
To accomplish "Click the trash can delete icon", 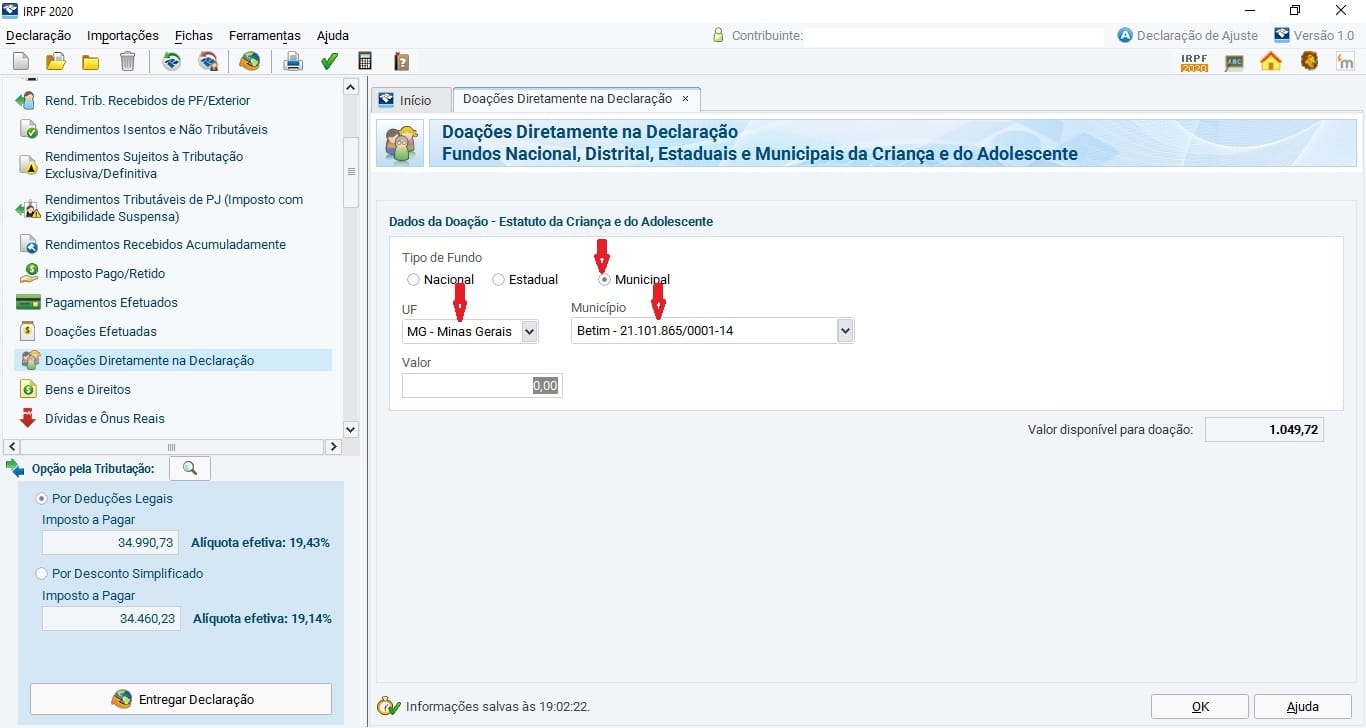I will (x=127, y=62).
